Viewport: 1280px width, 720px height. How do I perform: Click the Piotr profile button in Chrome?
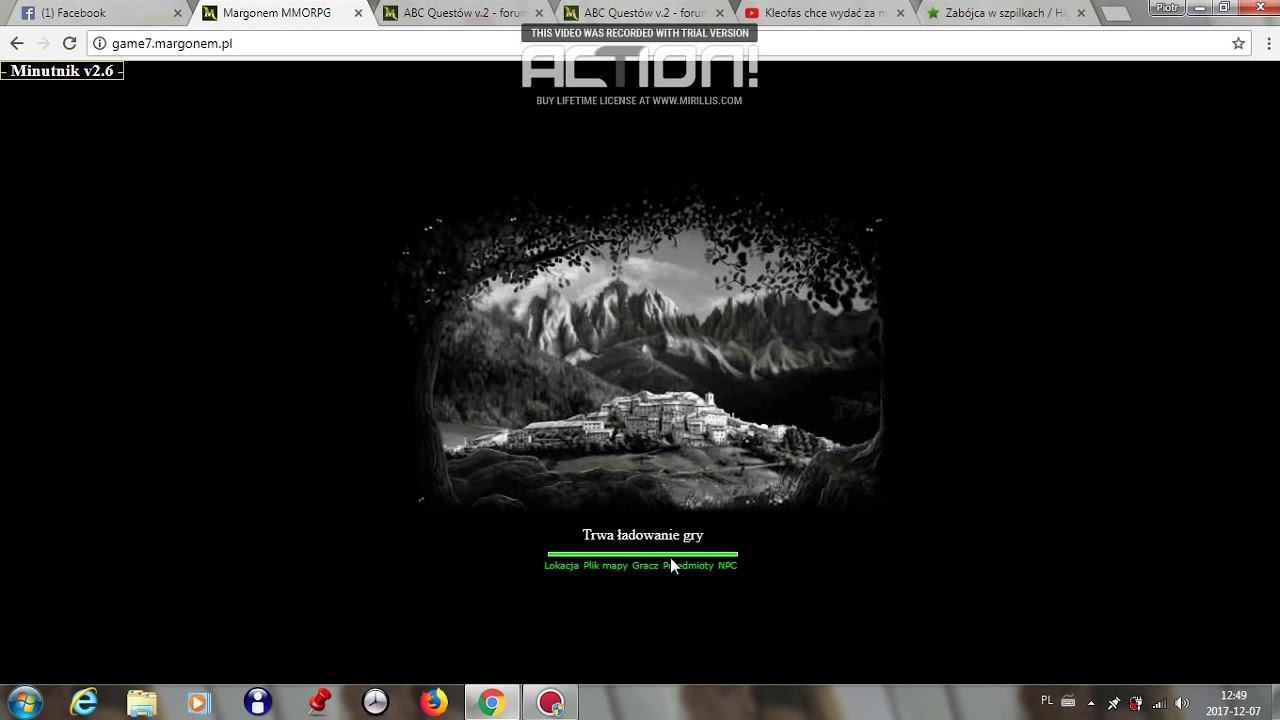tap(1167, 7)
